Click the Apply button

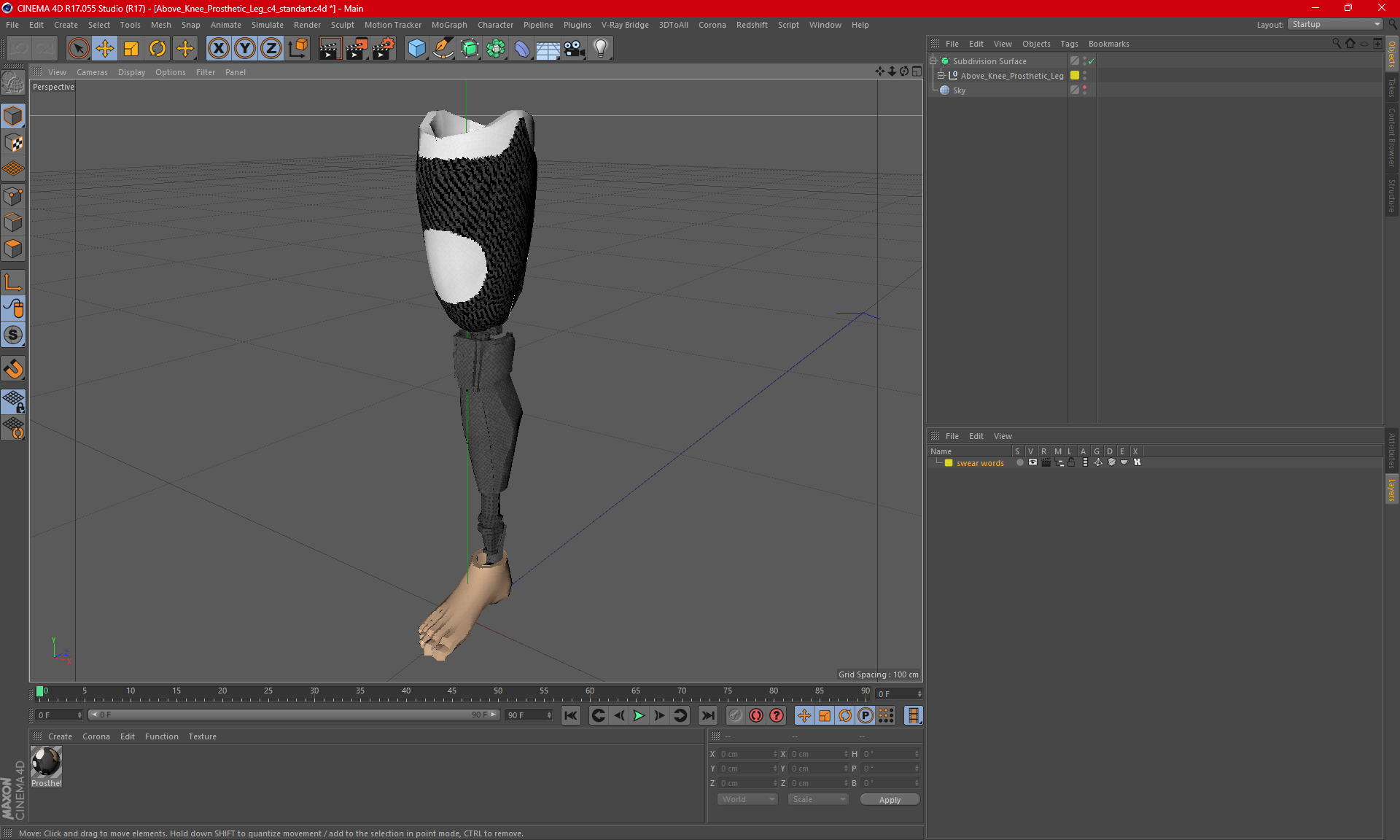point(890,800)
